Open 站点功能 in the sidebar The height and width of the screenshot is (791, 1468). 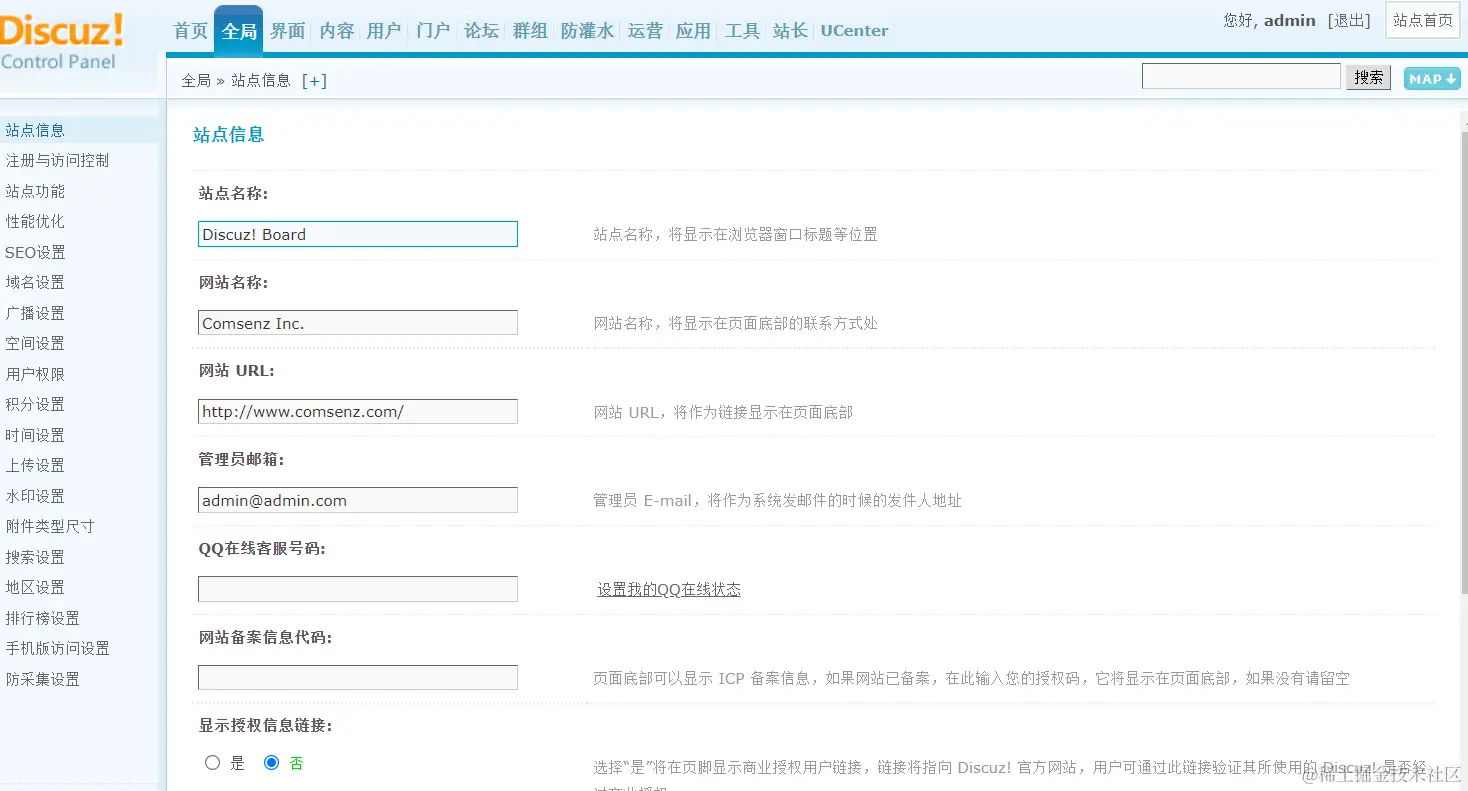(35, 191)
